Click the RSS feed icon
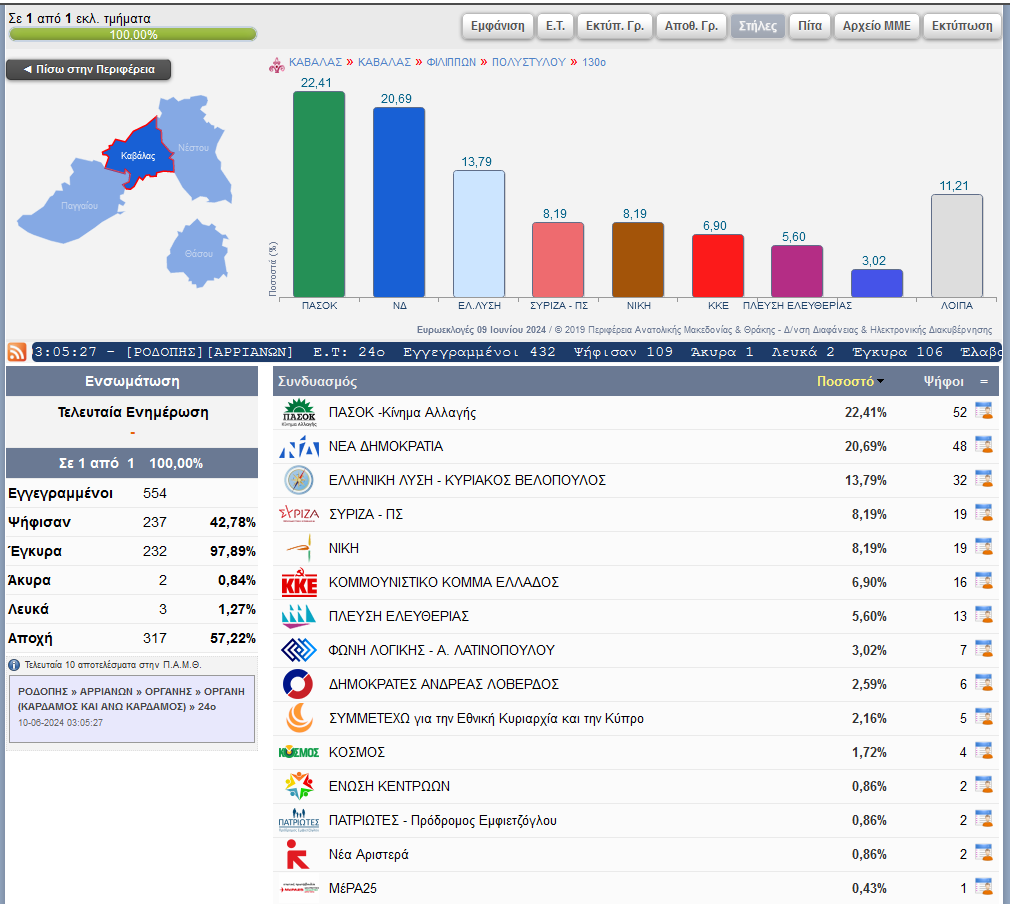The width and height of the screenshot is (1010, 904). pyautogui.click(x=17, y=352)
